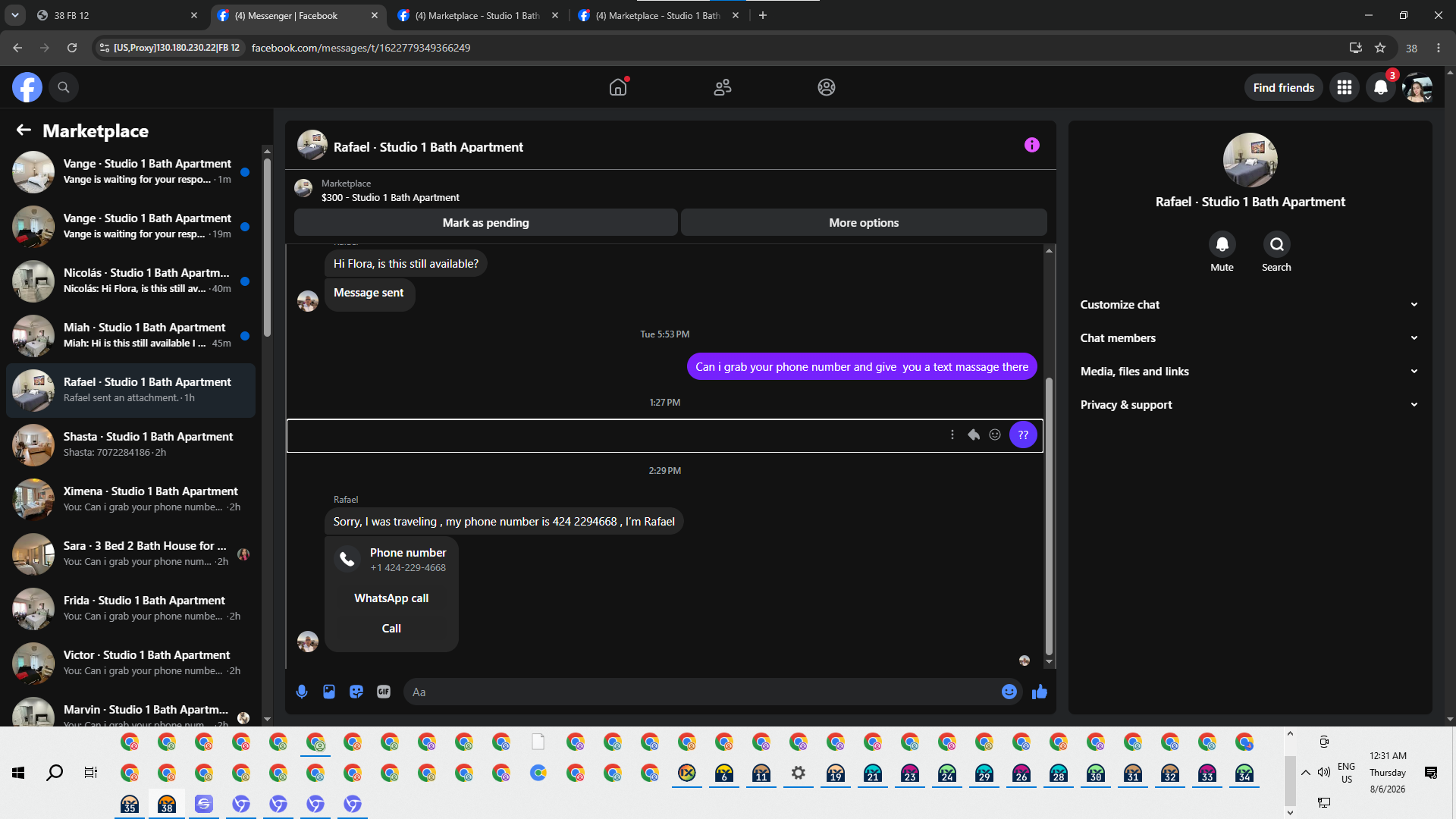
Task: Send a thumbs-up like
Action: coord(1040,692)
